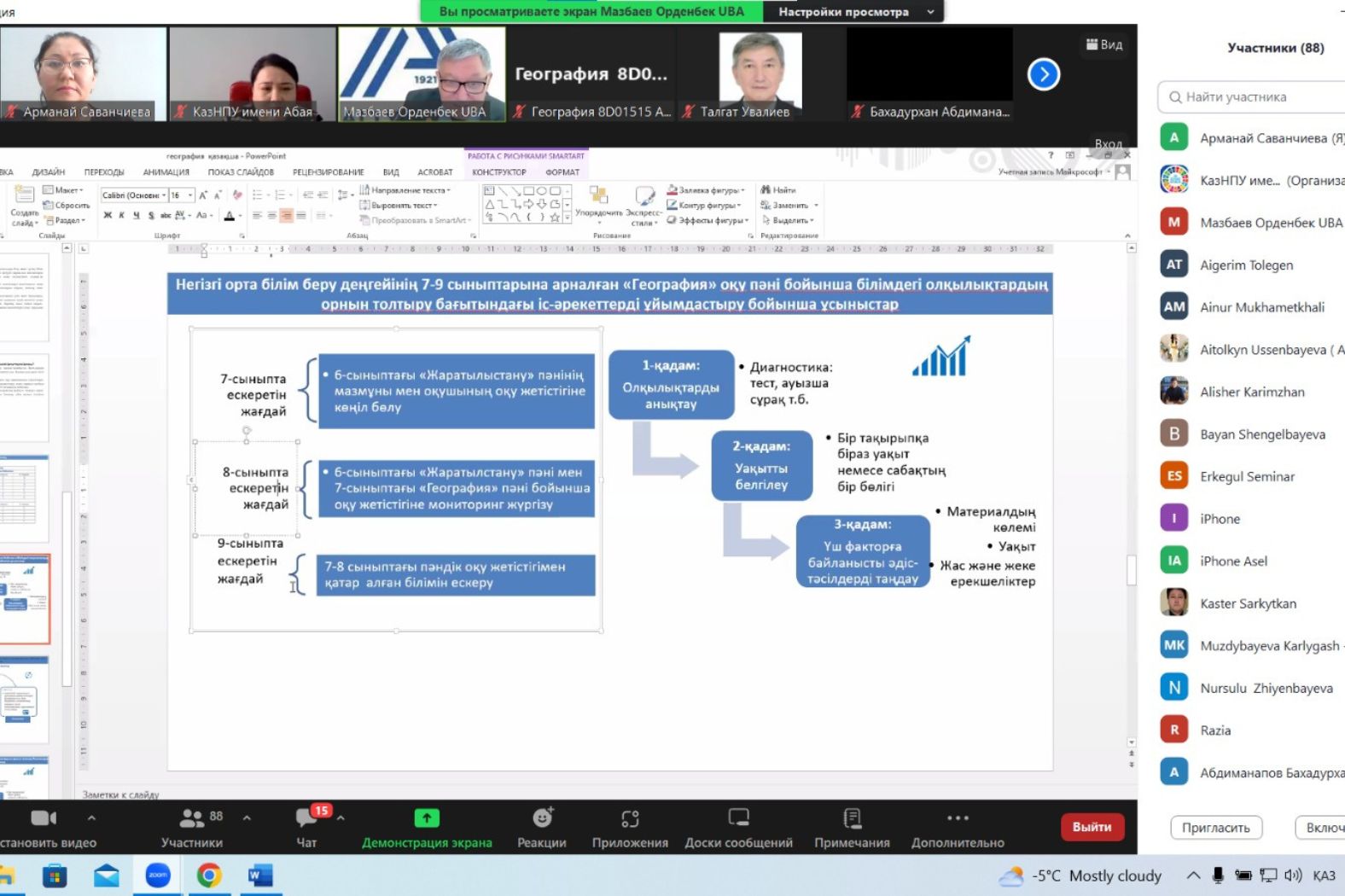Switch to the АНИМАЦИЯ ribbon tab
This screenshot has height=896, width=1345.
point(166,172)
